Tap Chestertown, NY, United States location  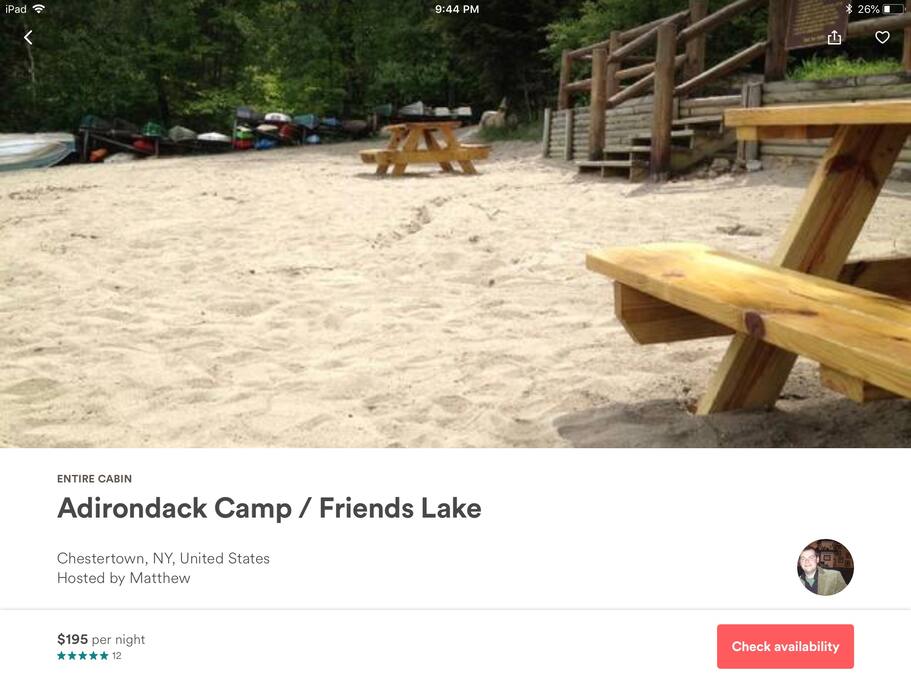tap(163, 558)
